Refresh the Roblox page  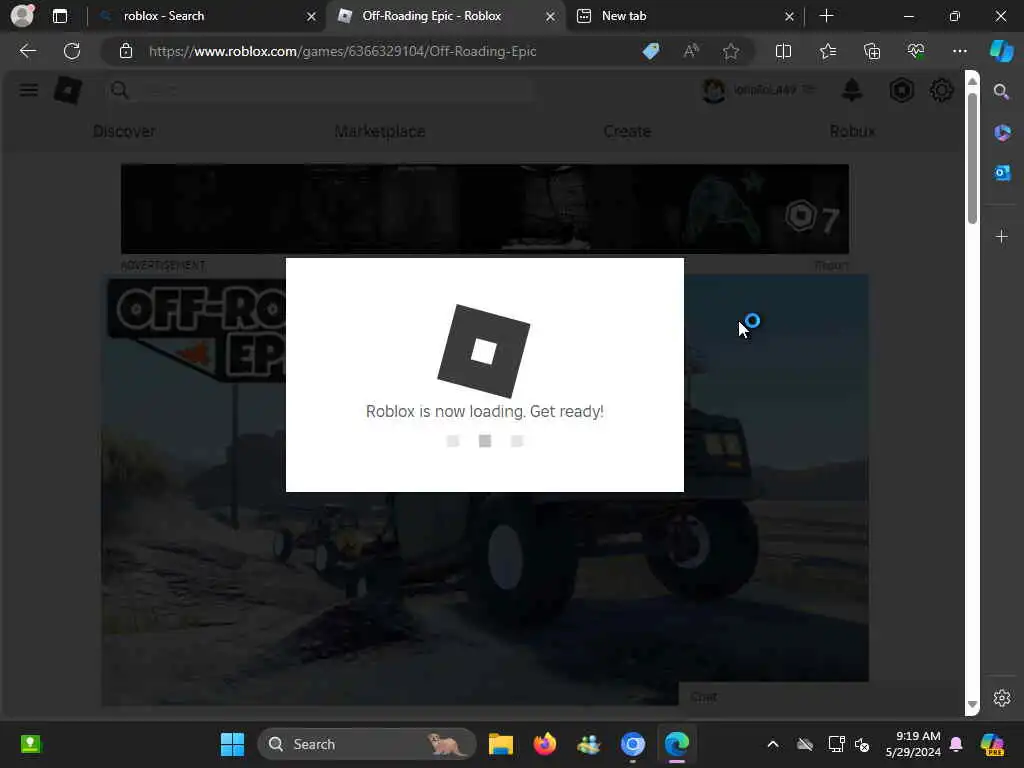72,51
